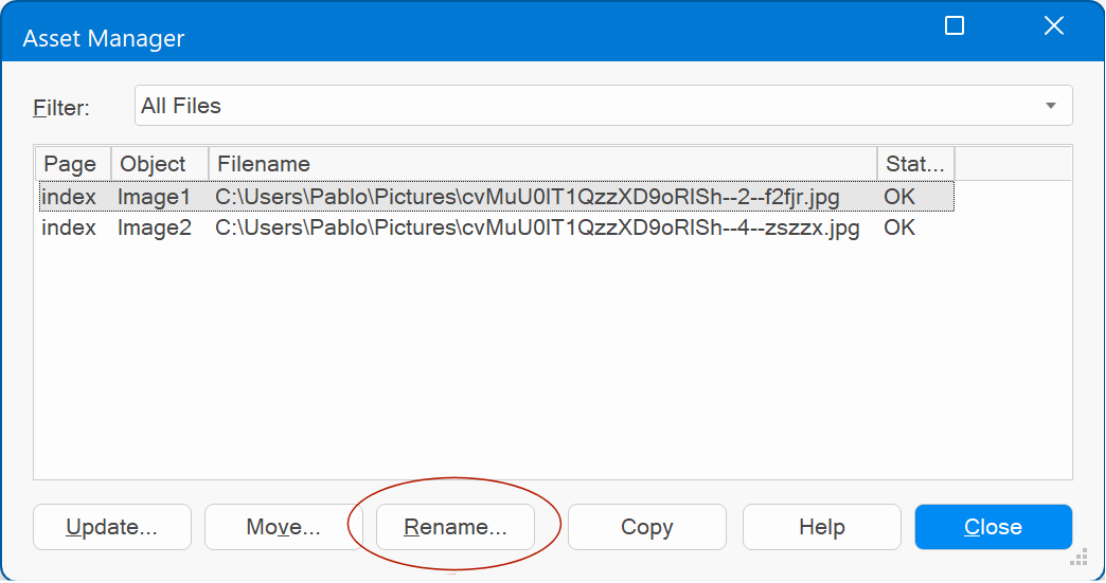This screenshot has width=1106, height=583.
Task: Select the Image2 object cell
Action: pyautogui.click(x=153, y=228)
